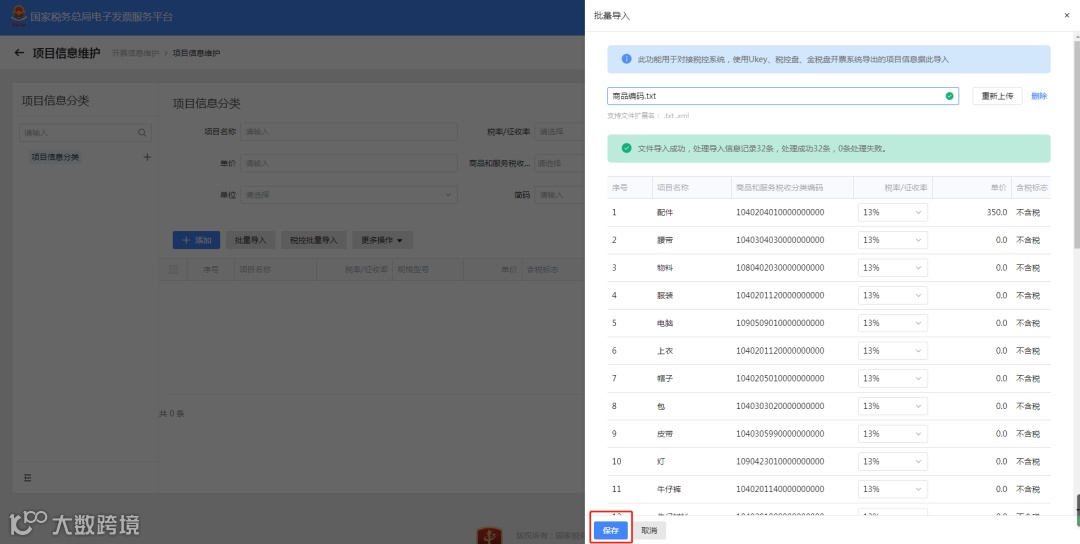Viewport: 1080px width, 544px height.
Task: Click the search icon in the category panel
Action: 142,133
